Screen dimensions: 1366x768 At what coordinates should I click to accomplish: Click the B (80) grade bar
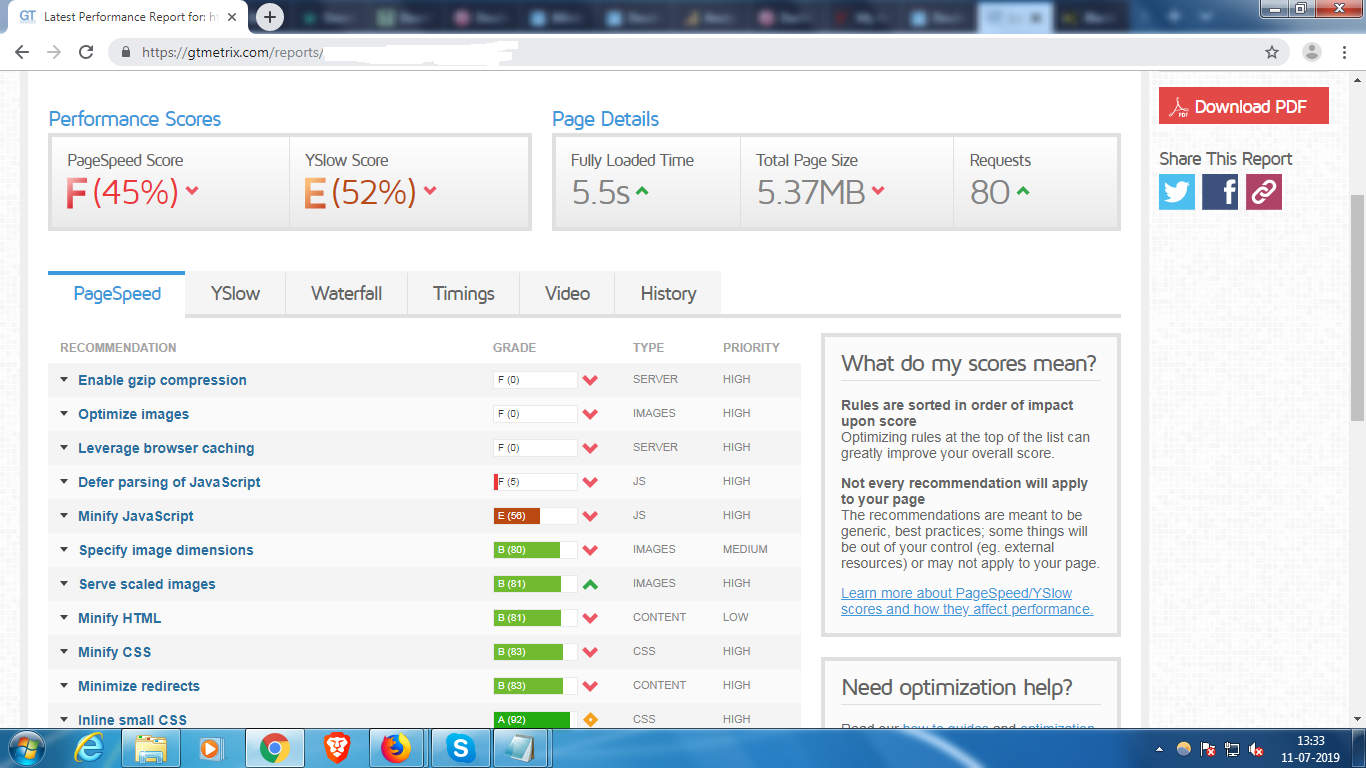click(x=535, y=550)
